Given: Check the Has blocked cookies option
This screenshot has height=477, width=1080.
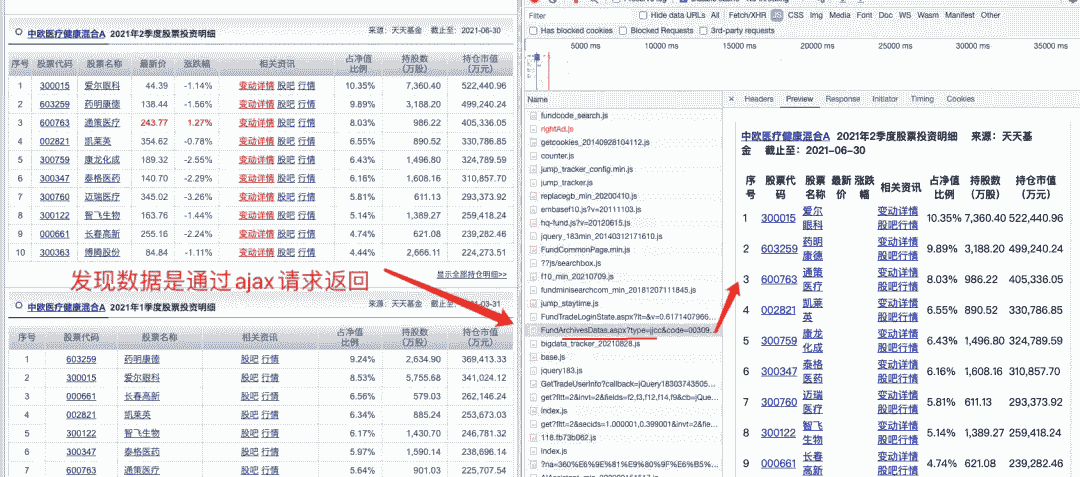Looking at the screenshot, I should (533, 31).
